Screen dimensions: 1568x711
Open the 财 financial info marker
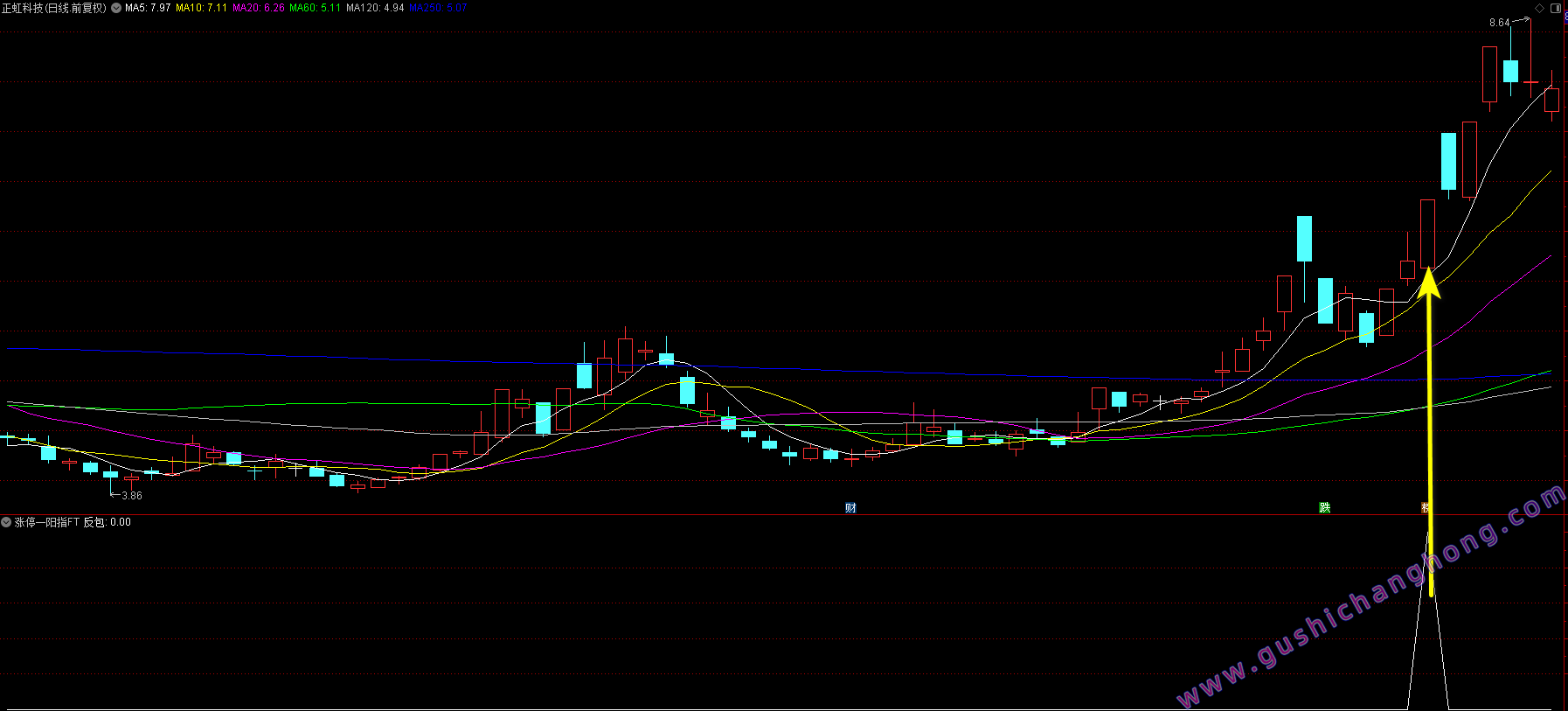click(x=850, y=508)
